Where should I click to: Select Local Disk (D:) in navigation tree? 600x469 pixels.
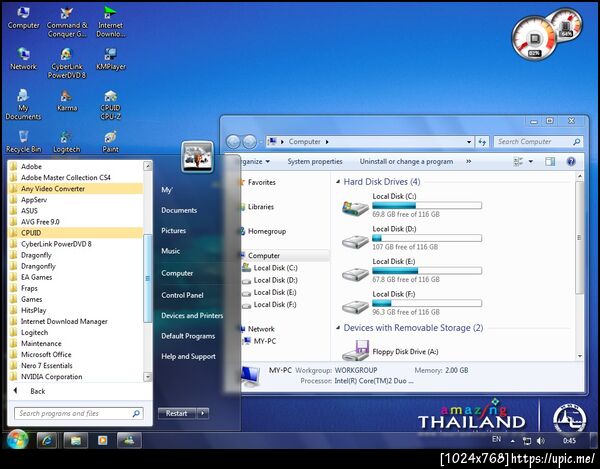click(x=275, y=280)
